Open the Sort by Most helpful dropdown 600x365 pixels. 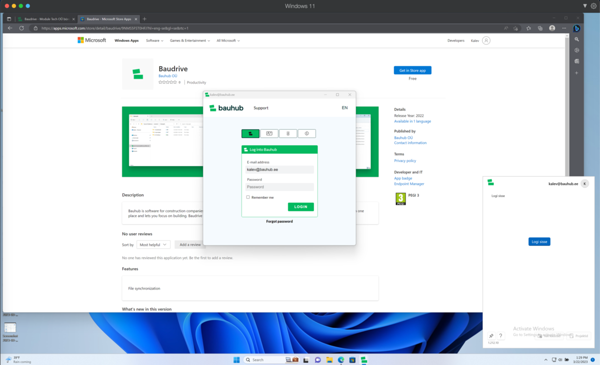point(153,244)
